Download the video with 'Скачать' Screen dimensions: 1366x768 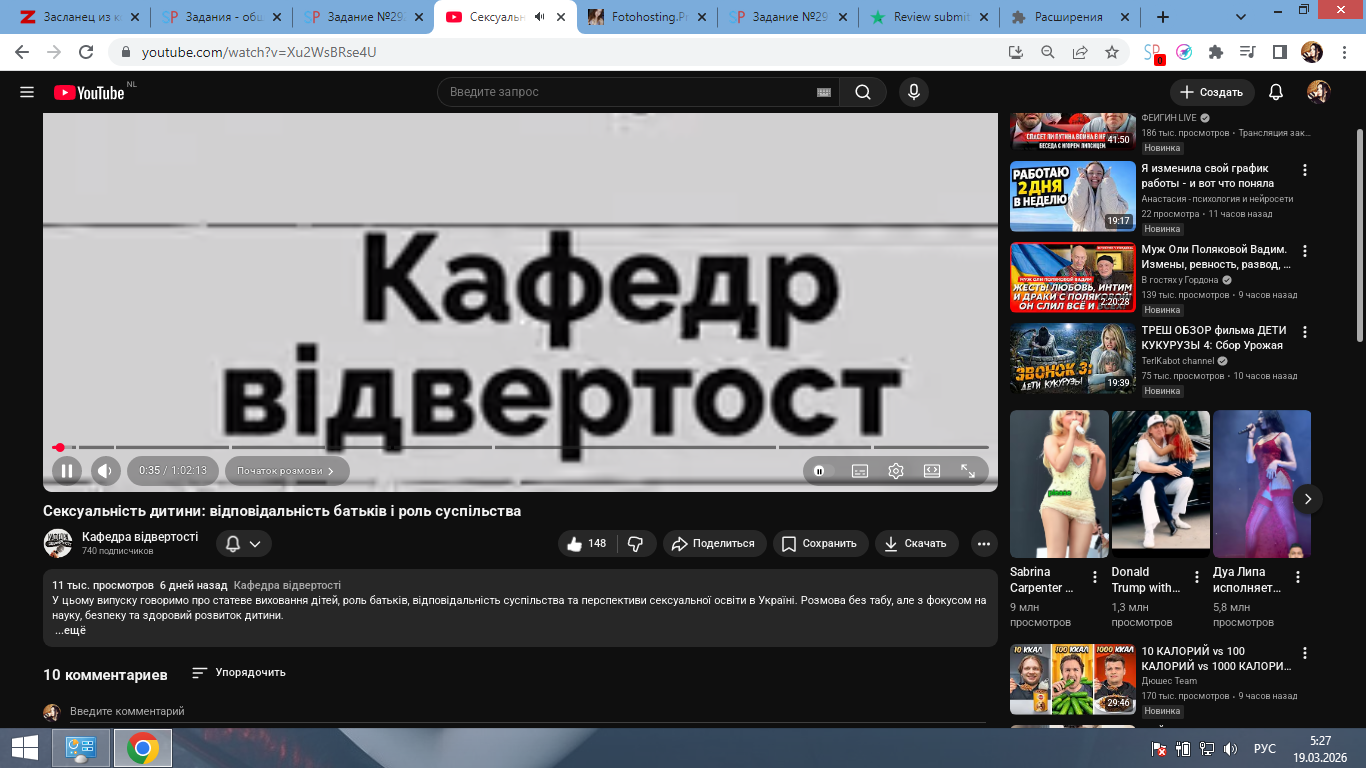point(916,544)
